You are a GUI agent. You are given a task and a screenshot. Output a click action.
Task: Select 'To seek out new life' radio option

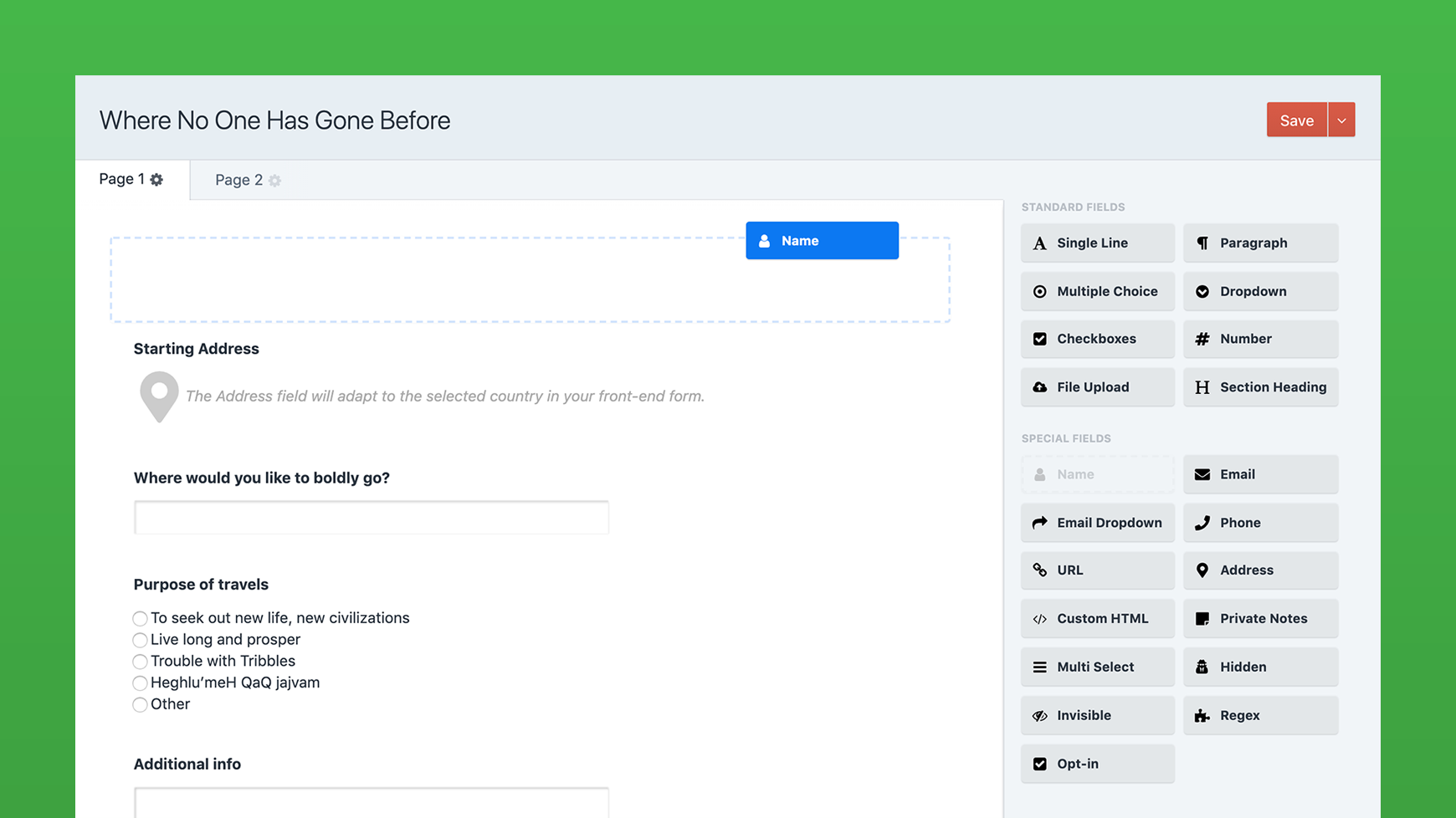140,619
